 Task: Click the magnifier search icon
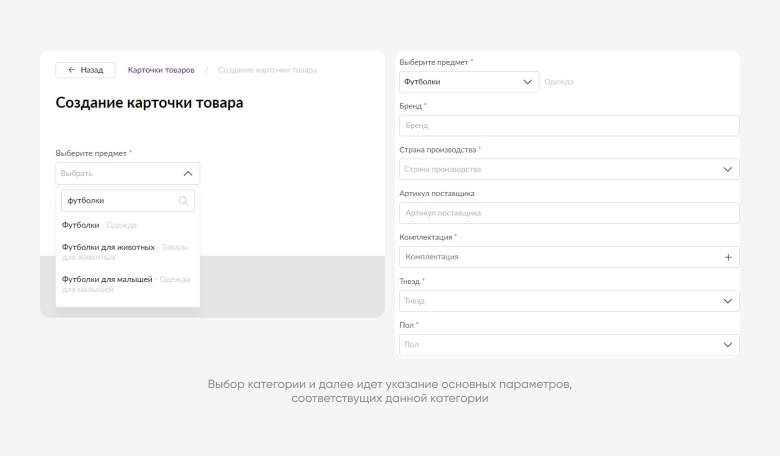coord(183,201)
